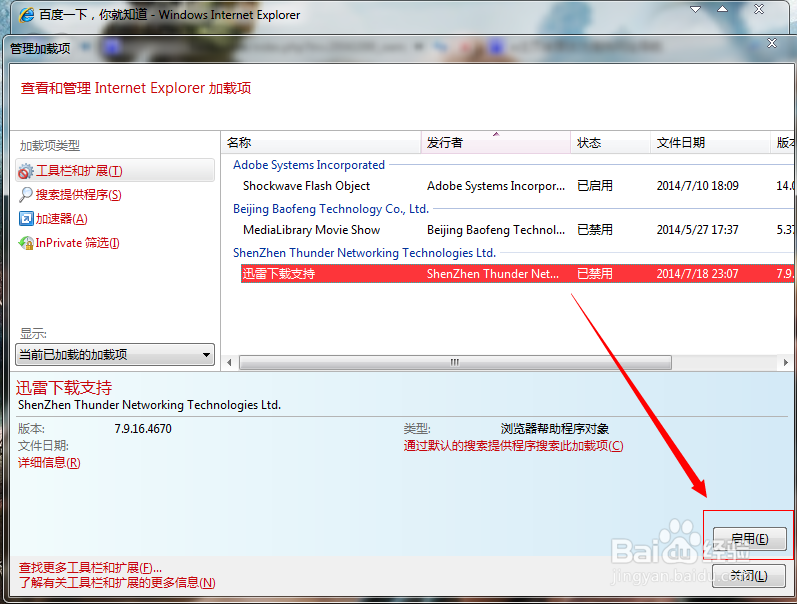Image resolution: width=797 pixels, height=604 pixels.
Task: Click 了解有关工具栏和扩展的更多信息 link
Action: point(117,583)
